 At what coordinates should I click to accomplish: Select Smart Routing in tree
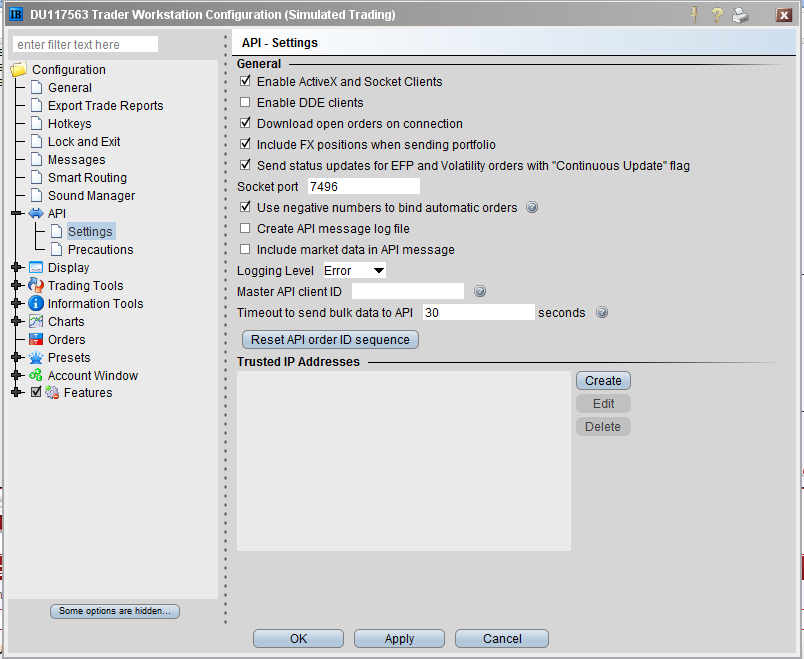87,177
